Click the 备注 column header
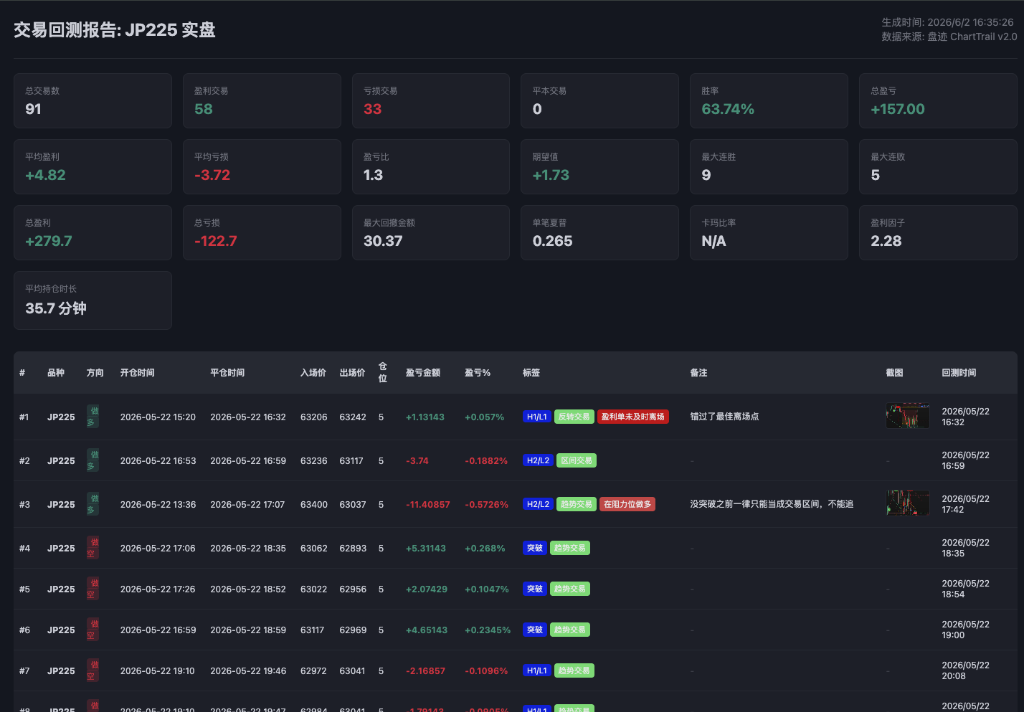The image size is (1024, 712). (x=698, y=373)
